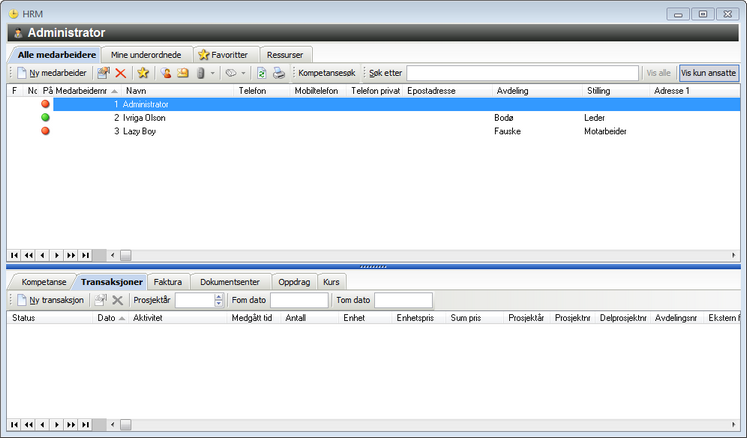Sort by the Navn column header

(178, 91)
